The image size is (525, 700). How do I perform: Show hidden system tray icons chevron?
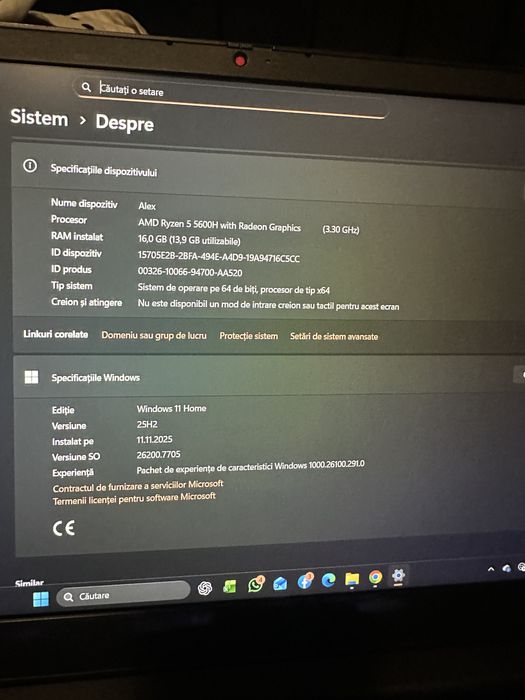pyautogui.click(x=491, y=569)
